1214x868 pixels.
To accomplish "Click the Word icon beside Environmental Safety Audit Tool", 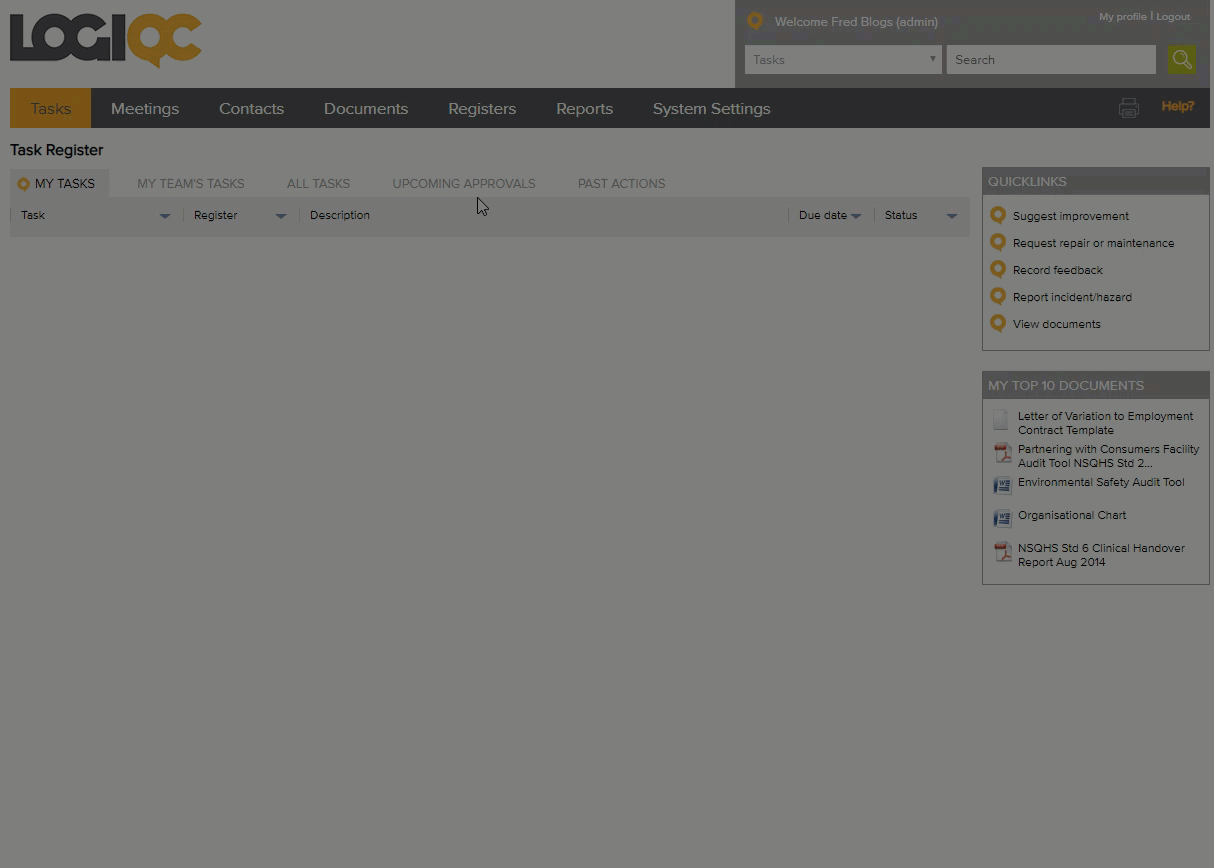I will pyautogui.click(x=1002, y=486).
